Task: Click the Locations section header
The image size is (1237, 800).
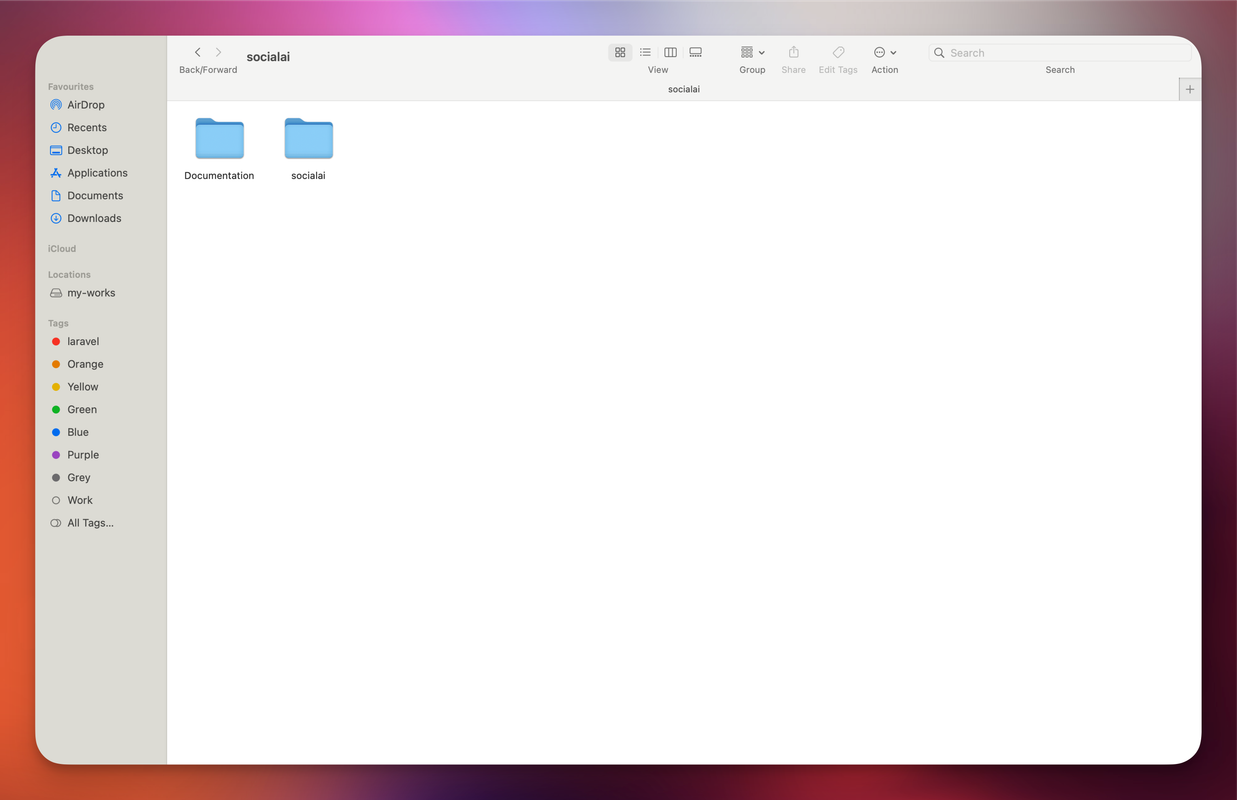Action: (x=69, y=274)
